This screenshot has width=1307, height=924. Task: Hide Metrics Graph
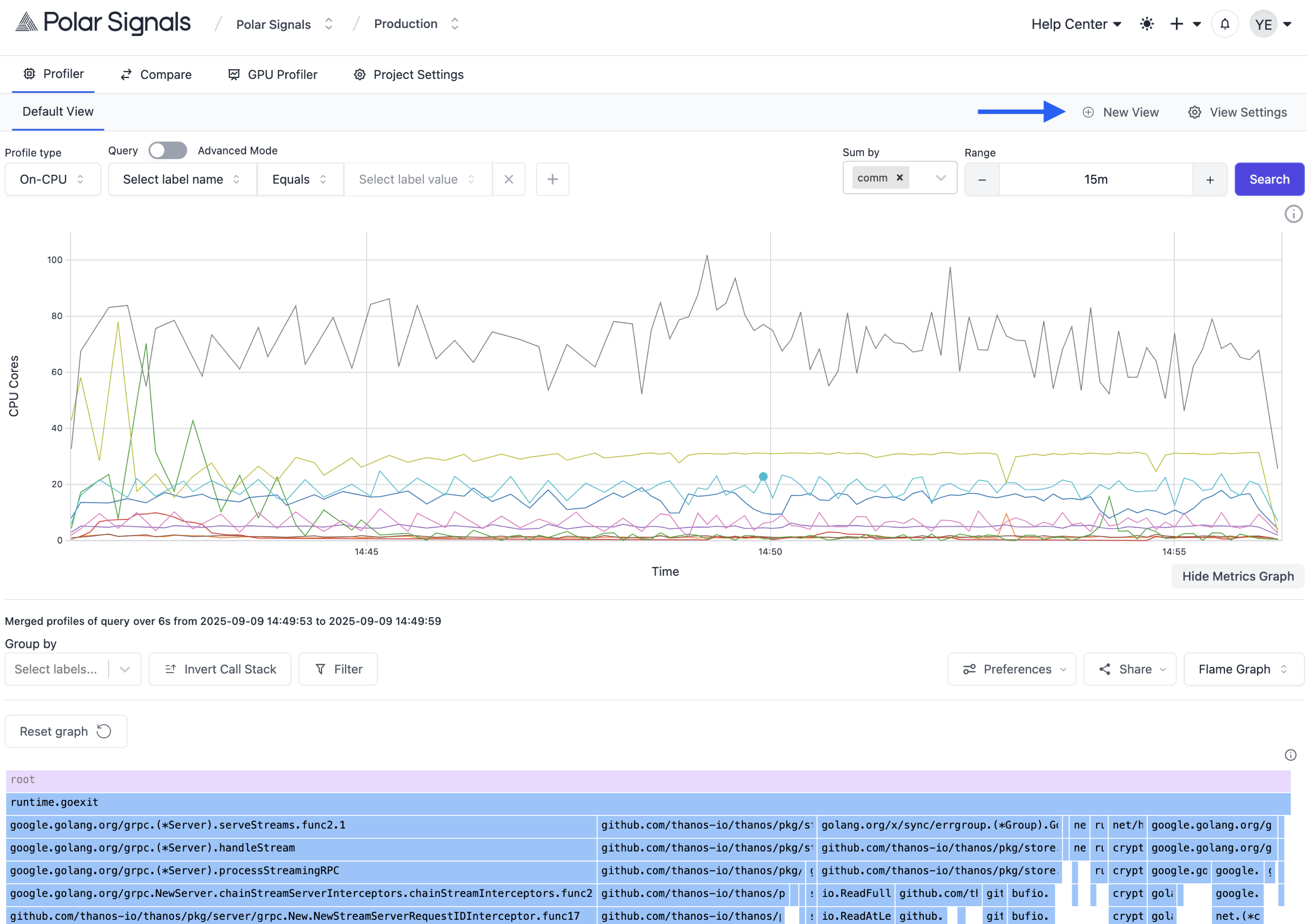pos(1237,577)
